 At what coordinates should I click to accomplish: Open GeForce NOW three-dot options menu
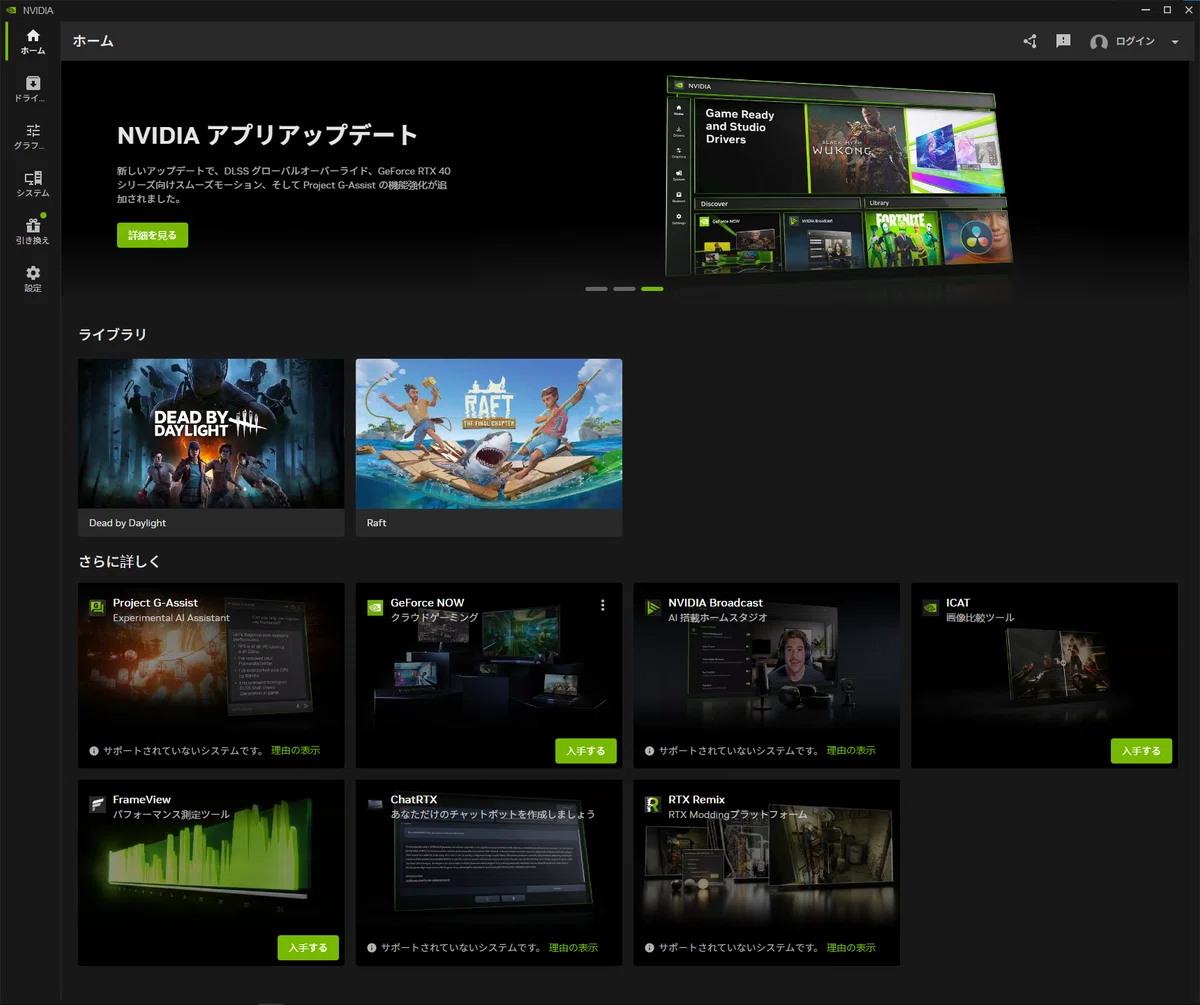603,605
